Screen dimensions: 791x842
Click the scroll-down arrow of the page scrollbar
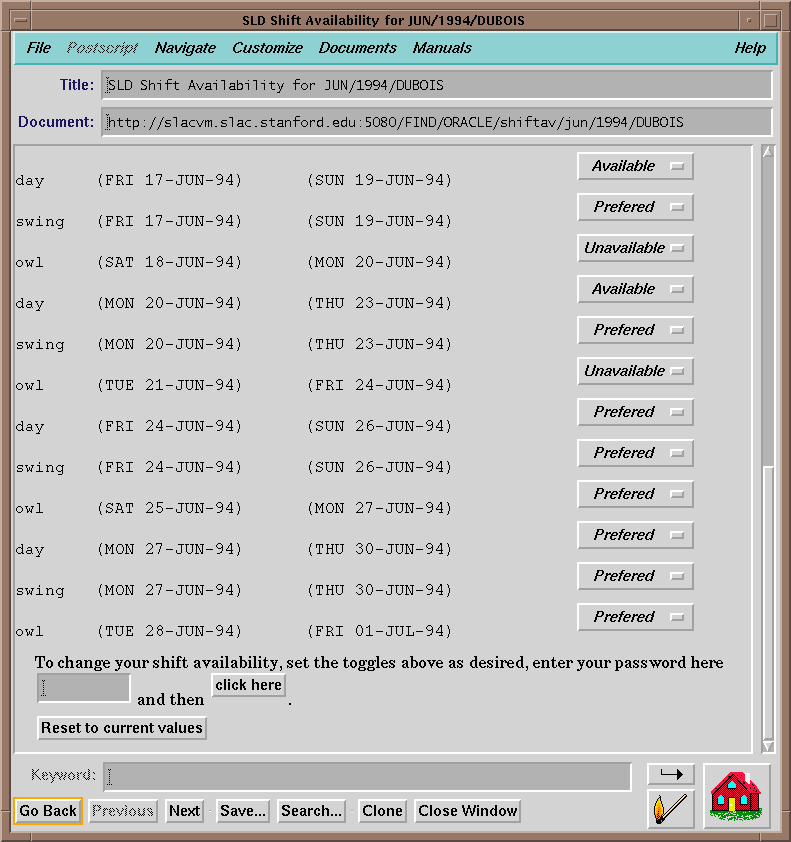(x=768, y=746)
